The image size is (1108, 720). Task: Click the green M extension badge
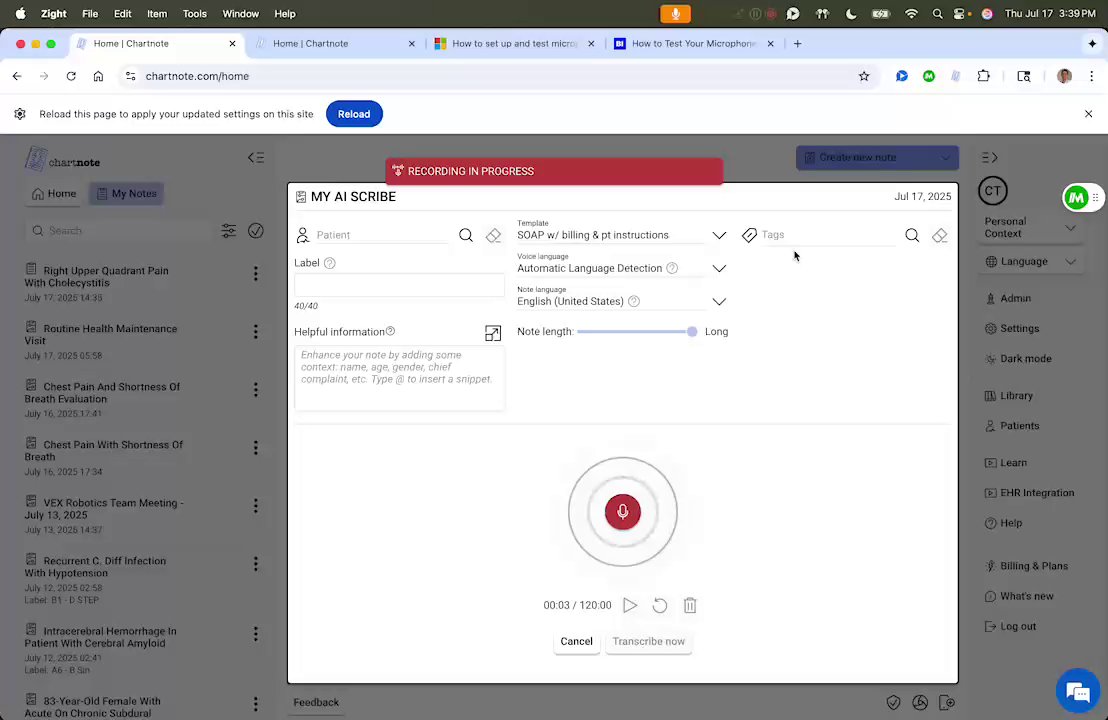click(x=1075, y=198)
